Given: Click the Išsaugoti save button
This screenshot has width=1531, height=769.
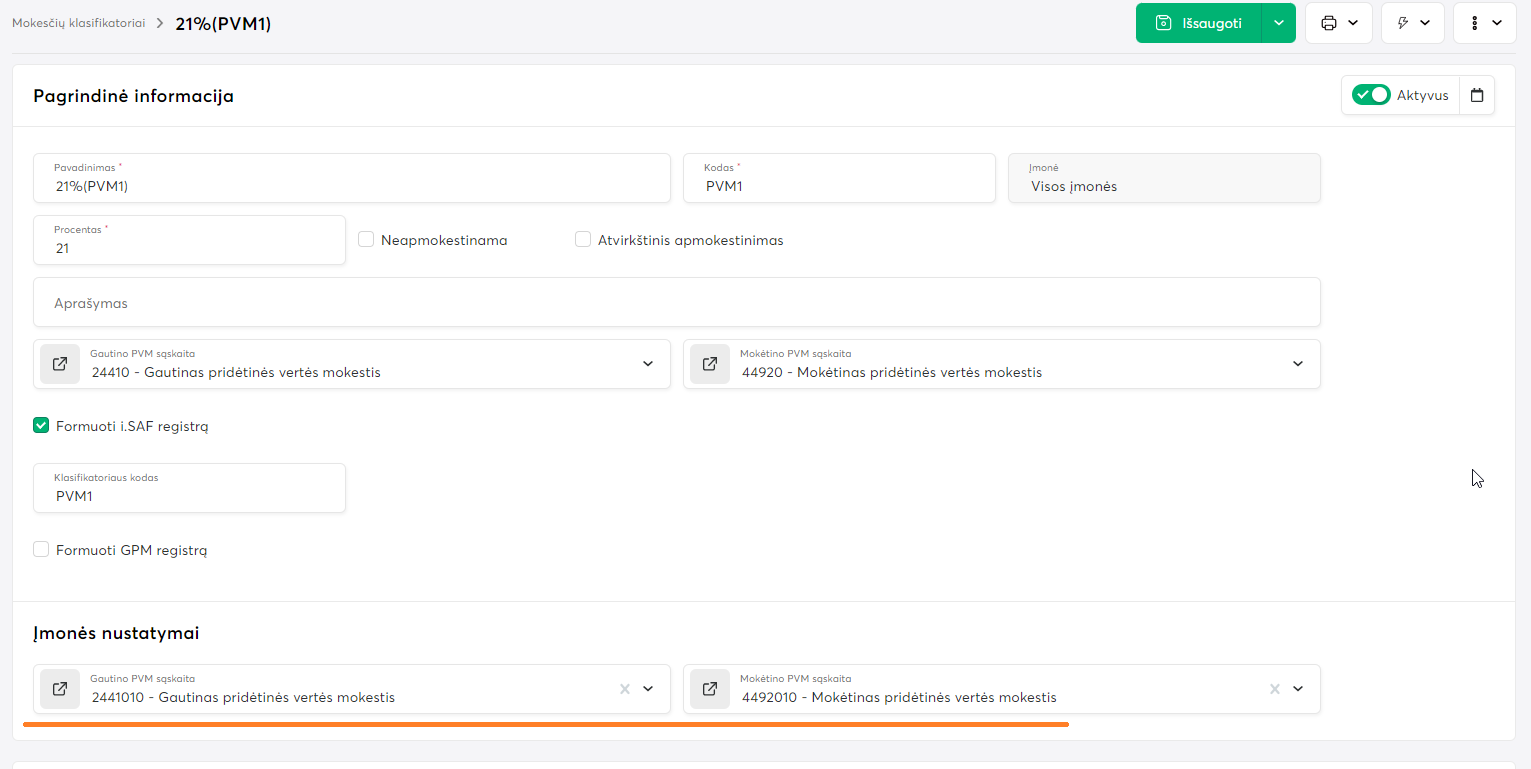Looking at the screenshot, I should (1198, 23).
